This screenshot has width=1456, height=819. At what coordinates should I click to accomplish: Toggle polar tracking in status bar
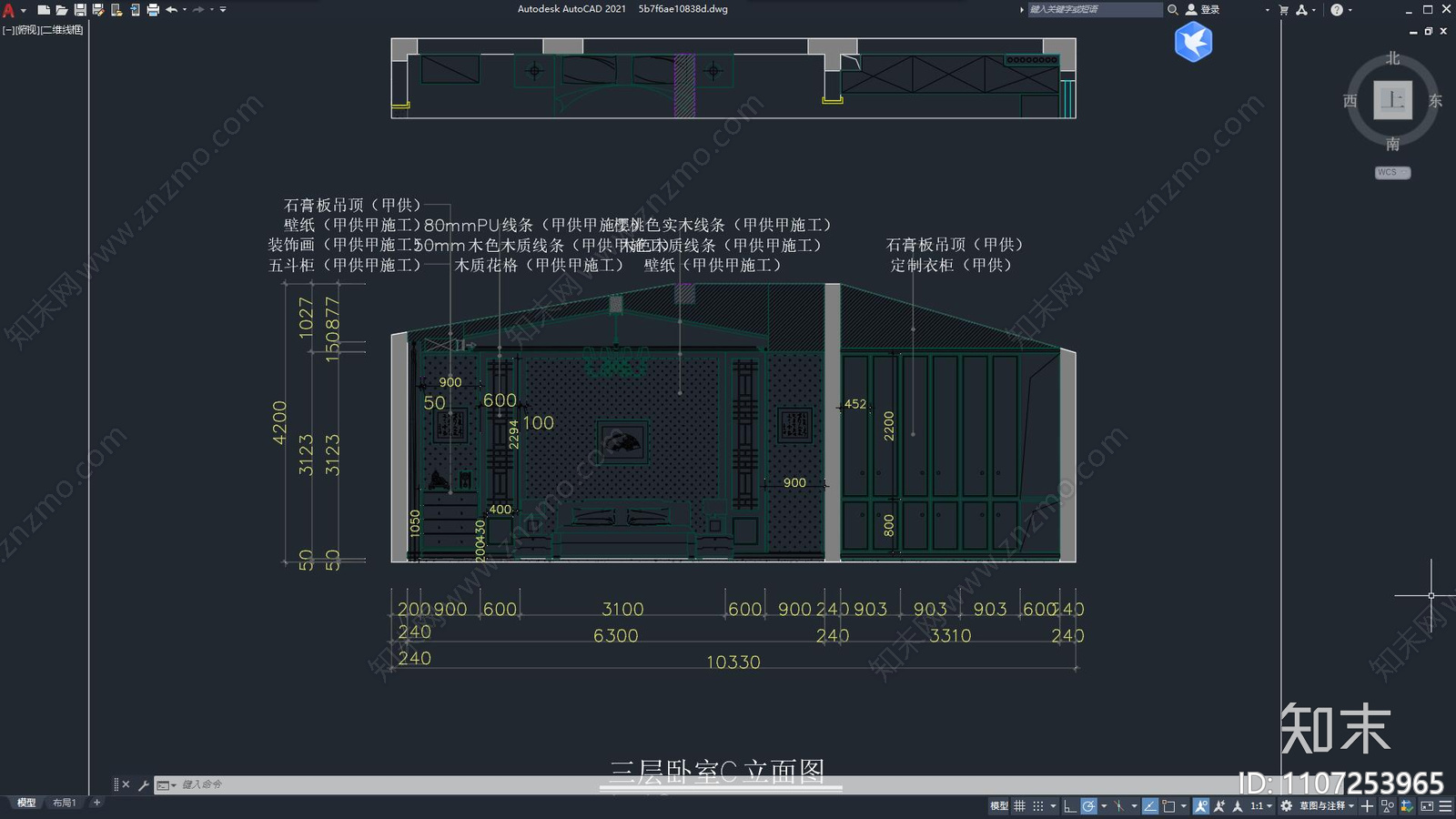(x=1088, y=806)
